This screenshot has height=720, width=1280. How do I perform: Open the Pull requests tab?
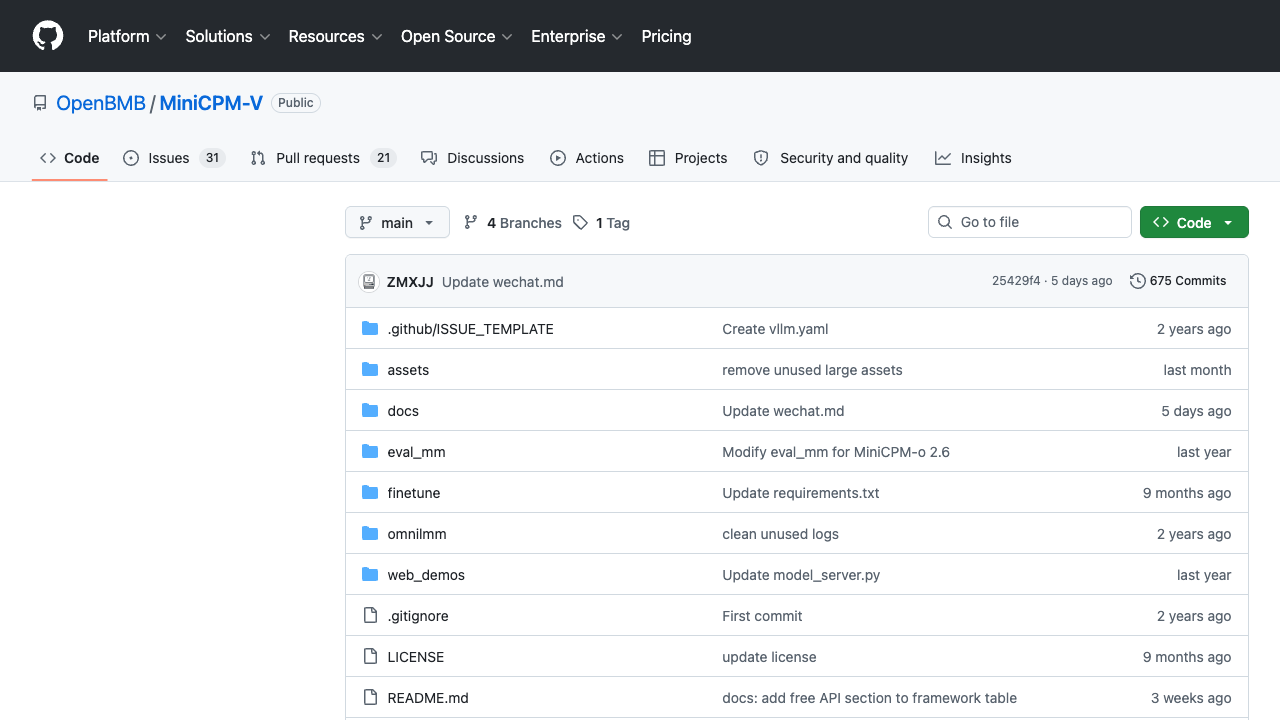pyautogui.click(x=323, y=158)
